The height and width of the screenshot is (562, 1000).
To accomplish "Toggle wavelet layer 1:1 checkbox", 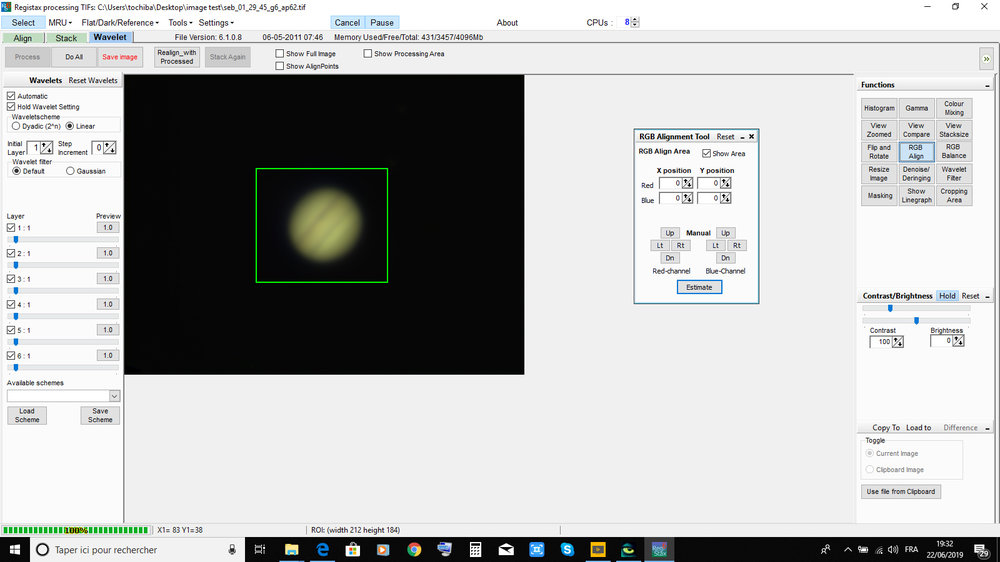I will [11, 228].
